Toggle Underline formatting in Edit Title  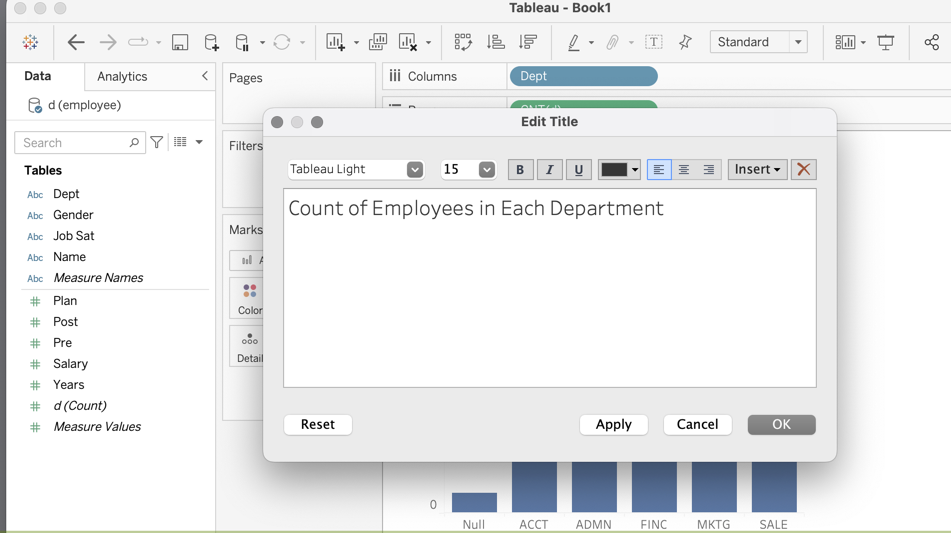click(578, 170)
